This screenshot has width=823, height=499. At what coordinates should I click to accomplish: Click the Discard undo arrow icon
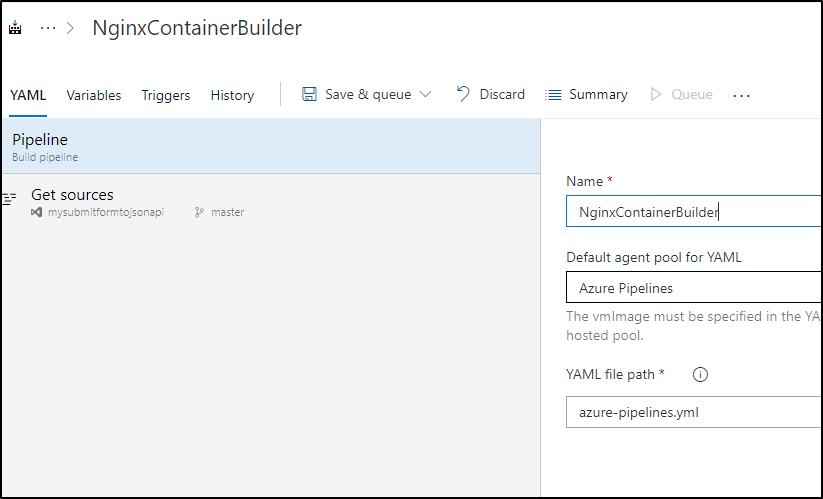[463, 94]
